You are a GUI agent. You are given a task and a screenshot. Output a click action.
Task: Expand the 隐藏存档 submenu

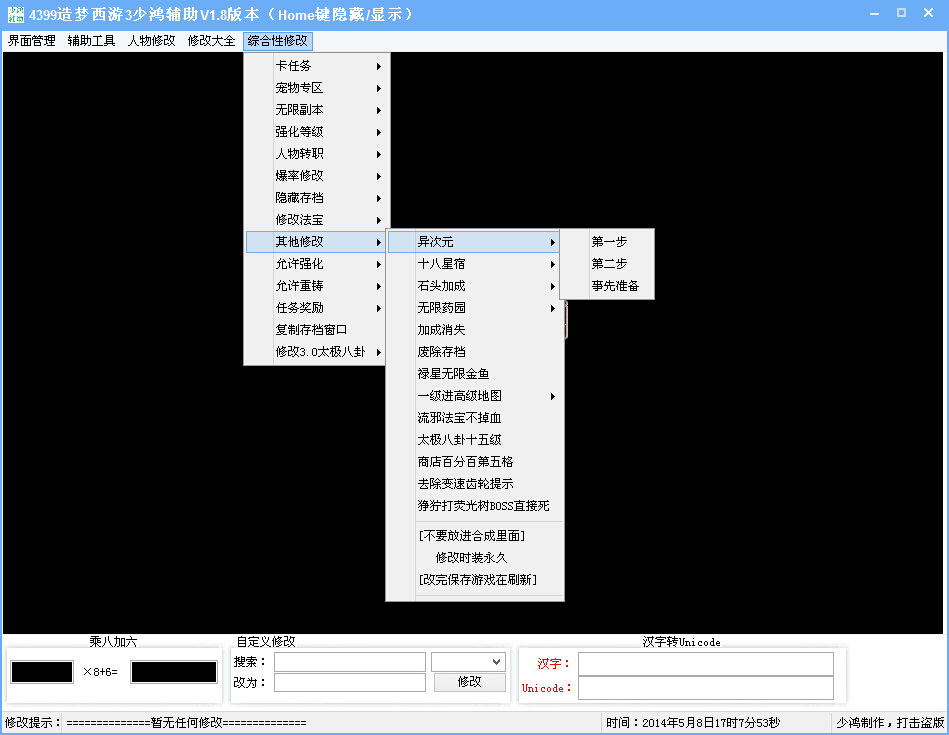316,198
